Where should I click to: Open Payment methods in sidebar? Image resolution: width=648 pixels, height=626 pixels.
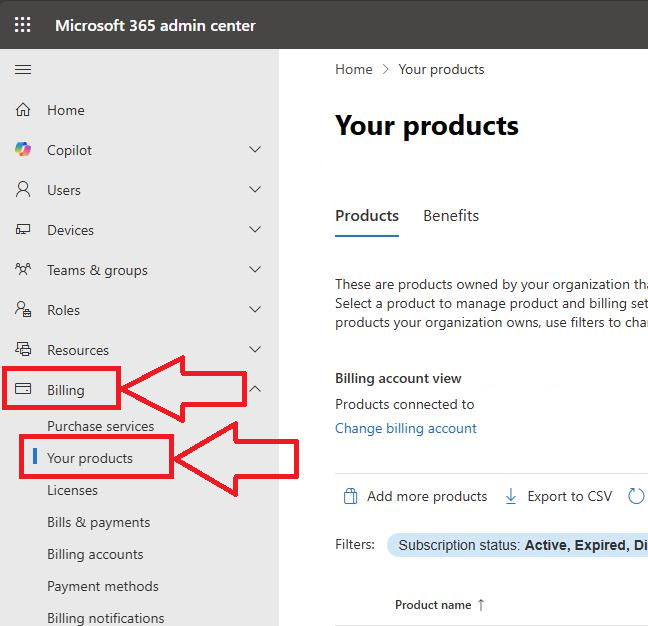click(103, 586)
